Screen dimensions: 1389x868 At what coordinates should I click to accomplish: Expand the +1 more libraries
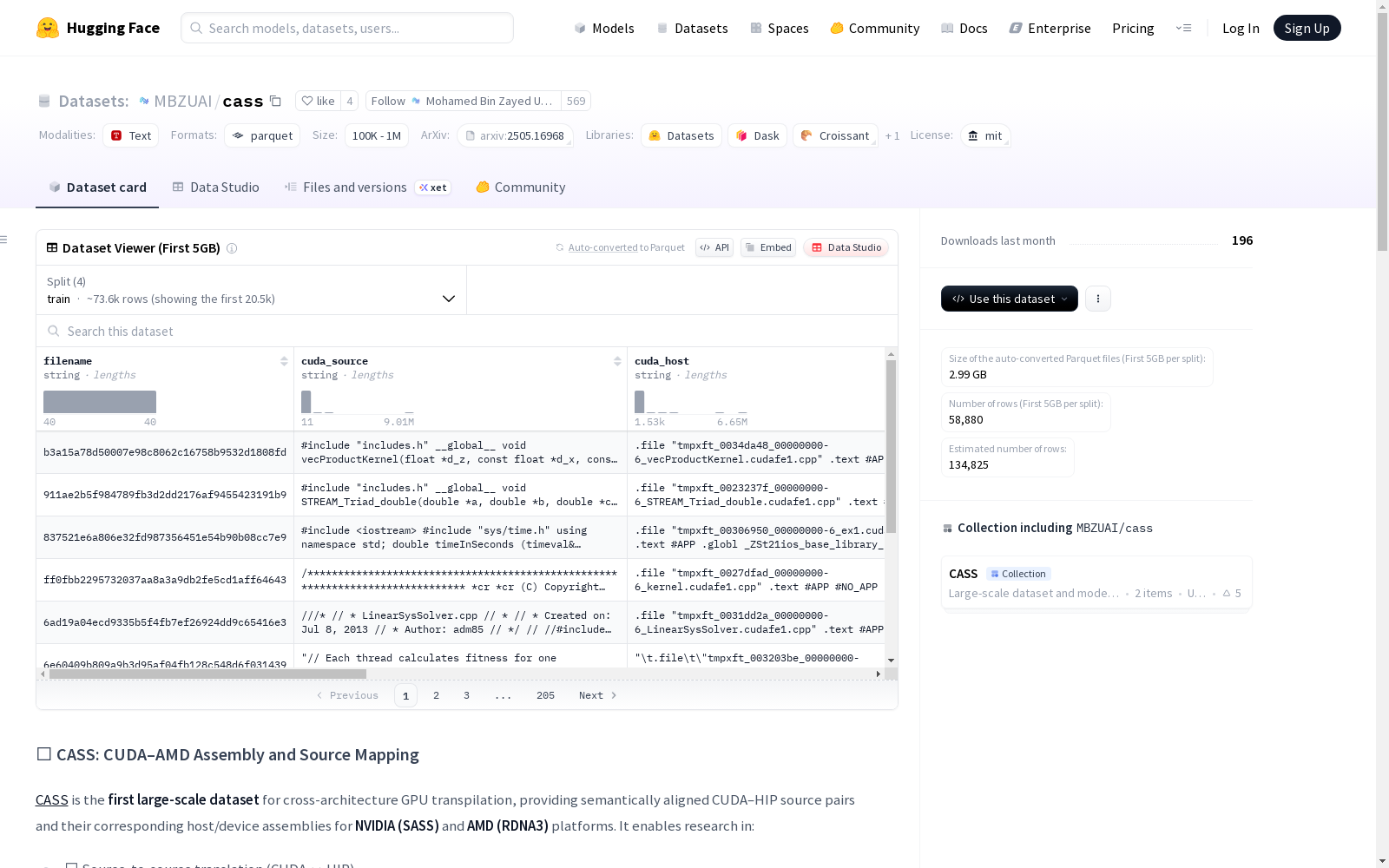892,135
